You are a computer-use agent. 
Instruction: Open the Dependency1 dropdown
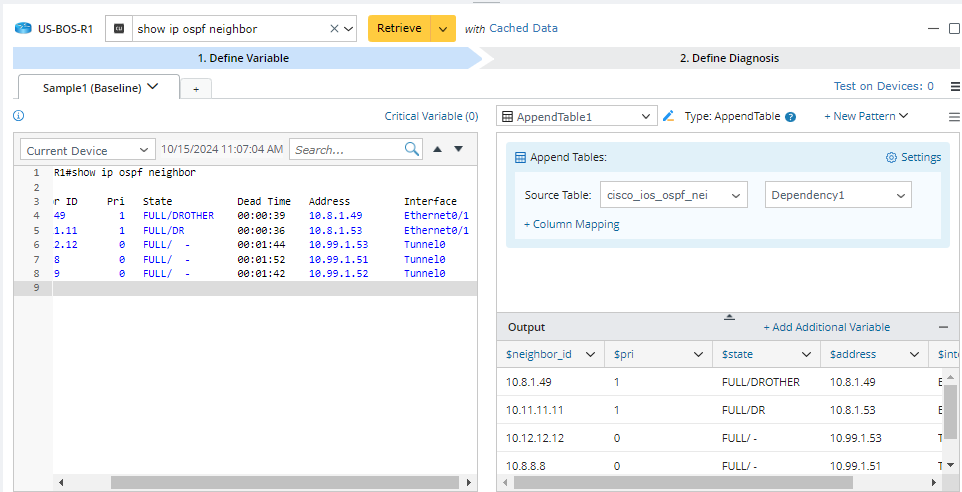pos(838,195)
